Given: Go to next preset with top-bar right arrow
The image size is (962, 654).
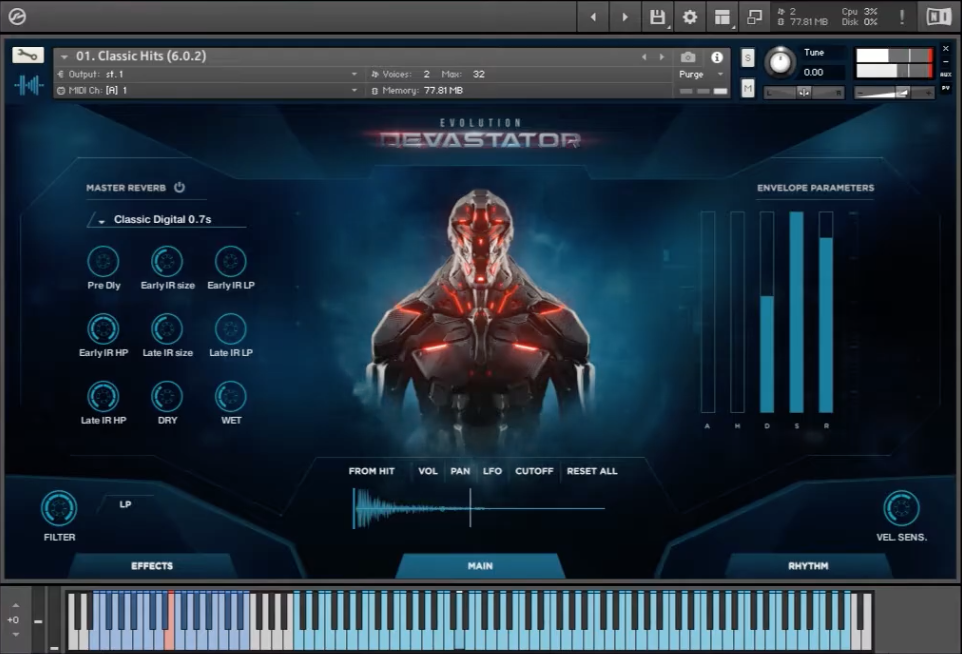Looking at the screenshot, I should (x=625, y=17).
